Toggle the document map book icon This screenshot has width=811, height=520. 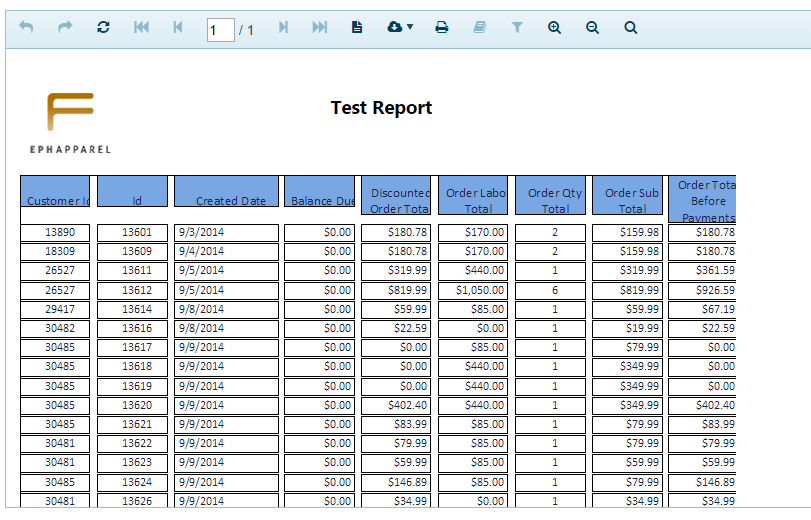pos(479,28)
